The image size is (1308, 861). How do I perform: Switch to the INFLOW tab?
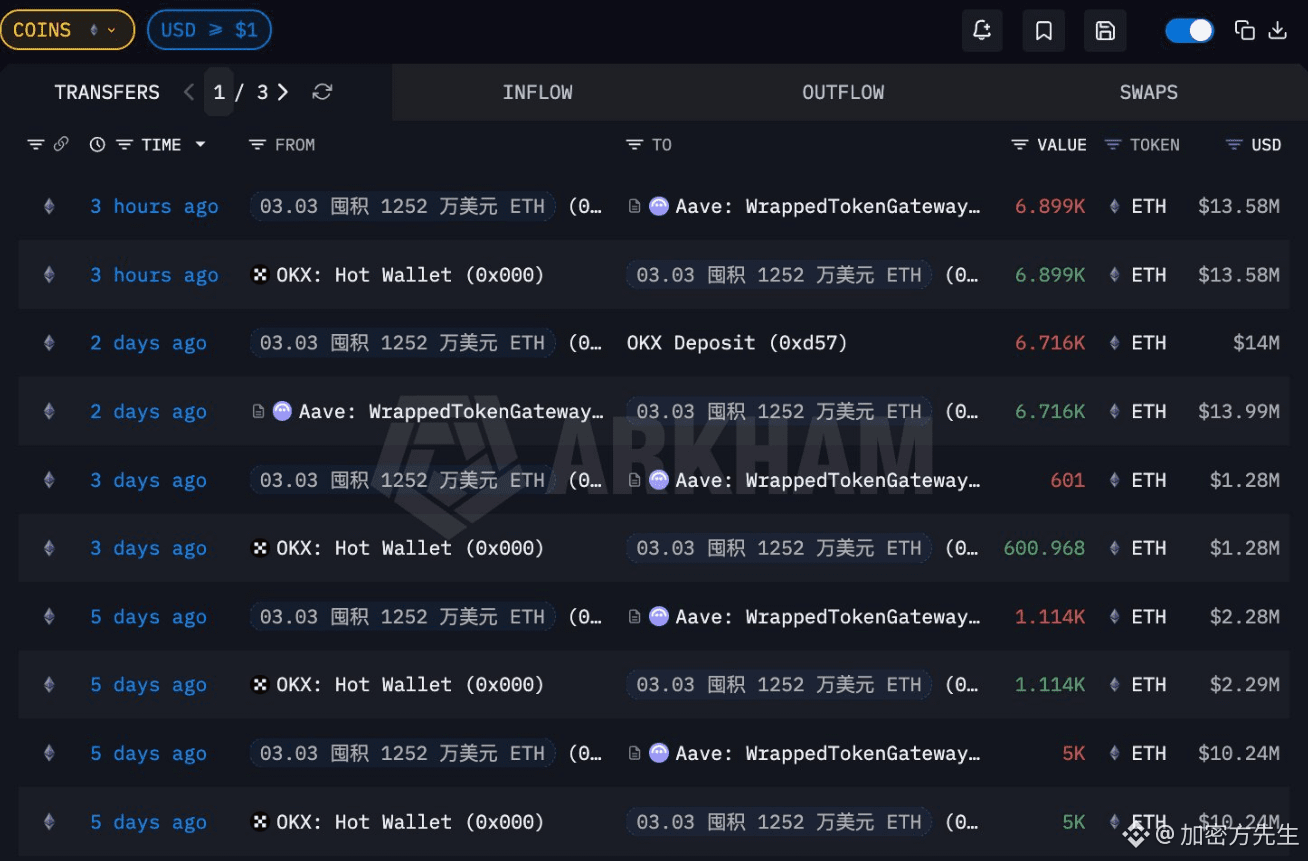tap(538, 92)
